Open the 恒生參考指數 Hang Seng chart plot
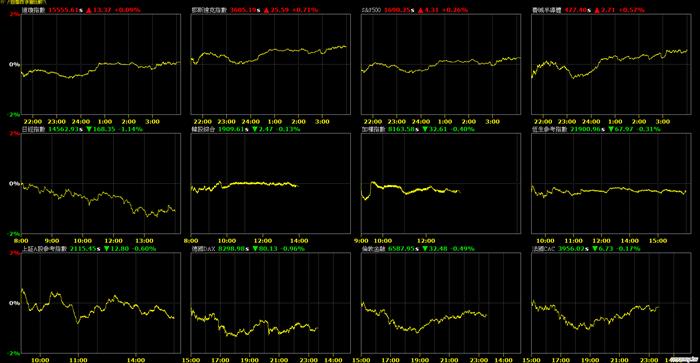700x363 pixels. click(x=611, y=184)
